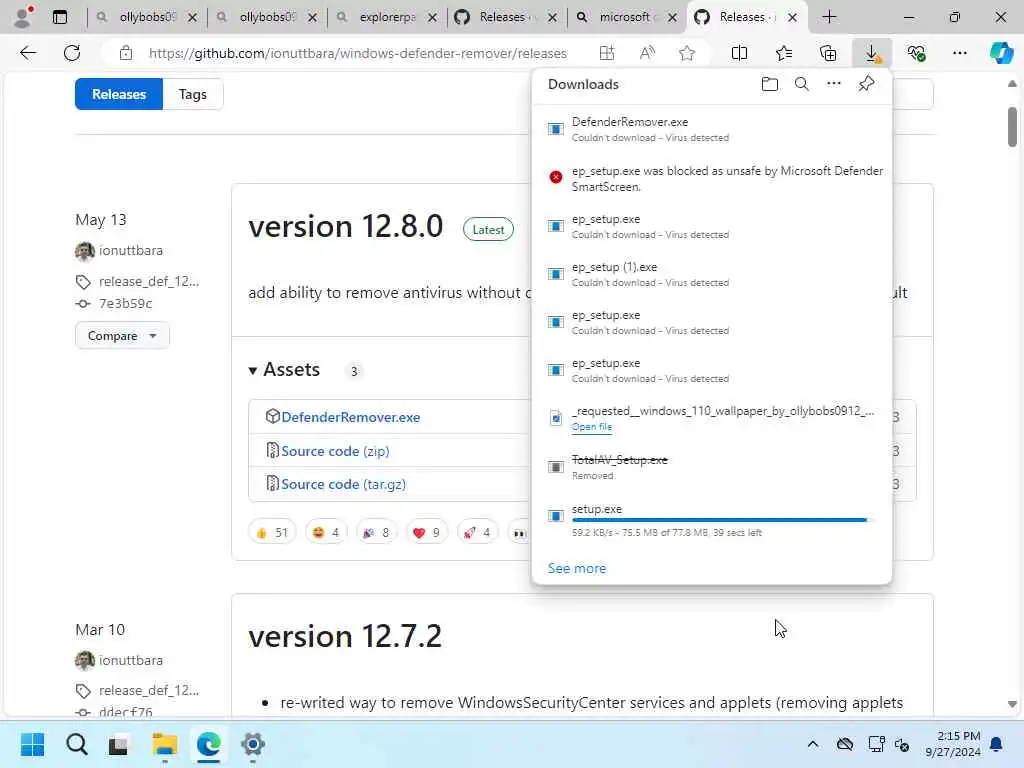The width and height of the screenshot is (1024, 768).
Task: Open the notifications bell
Action: click(x=996, y=744)
